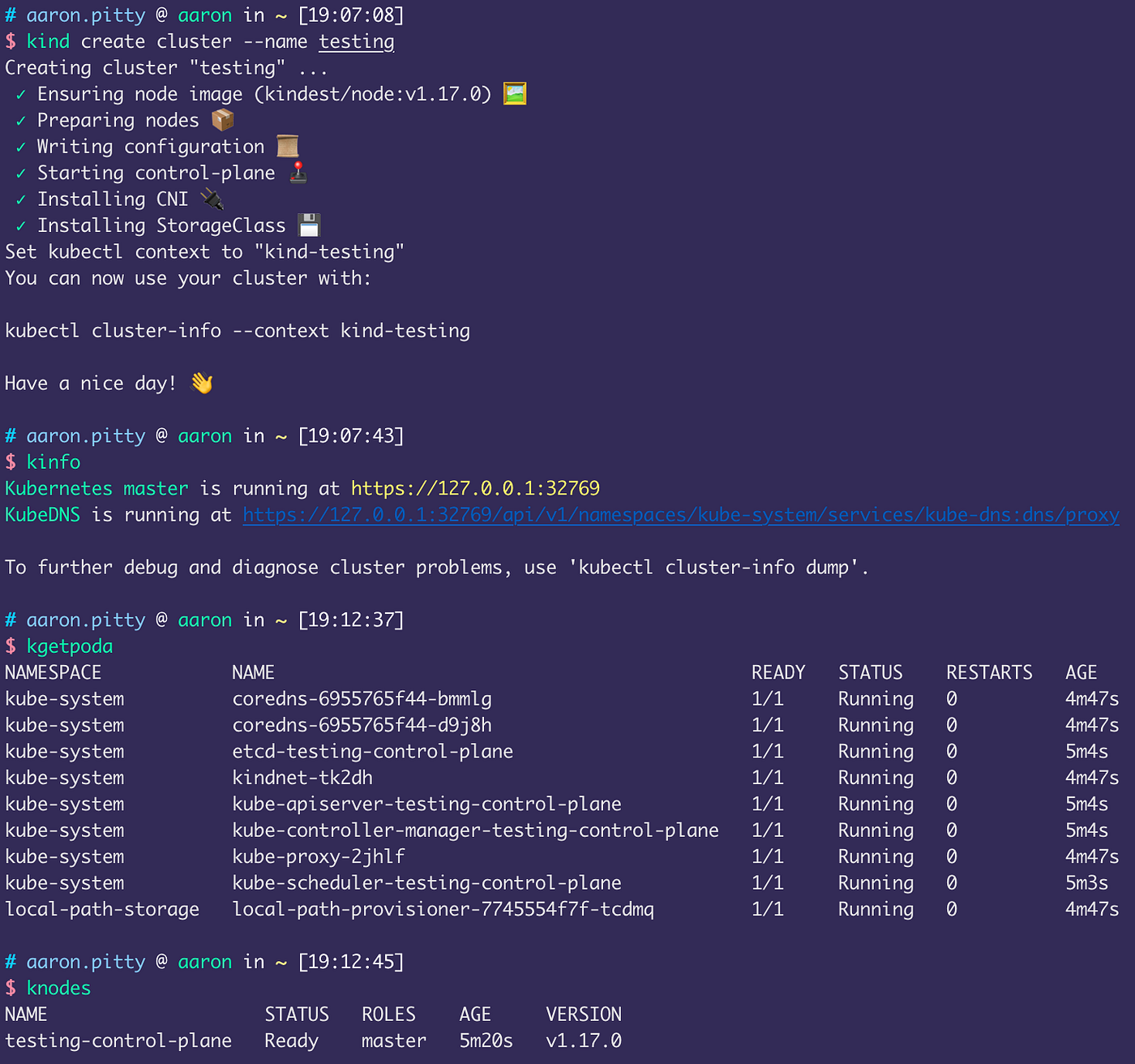Click the node version v1.17.0 value
1135x1064 pixels.
tap(584, 1040)
